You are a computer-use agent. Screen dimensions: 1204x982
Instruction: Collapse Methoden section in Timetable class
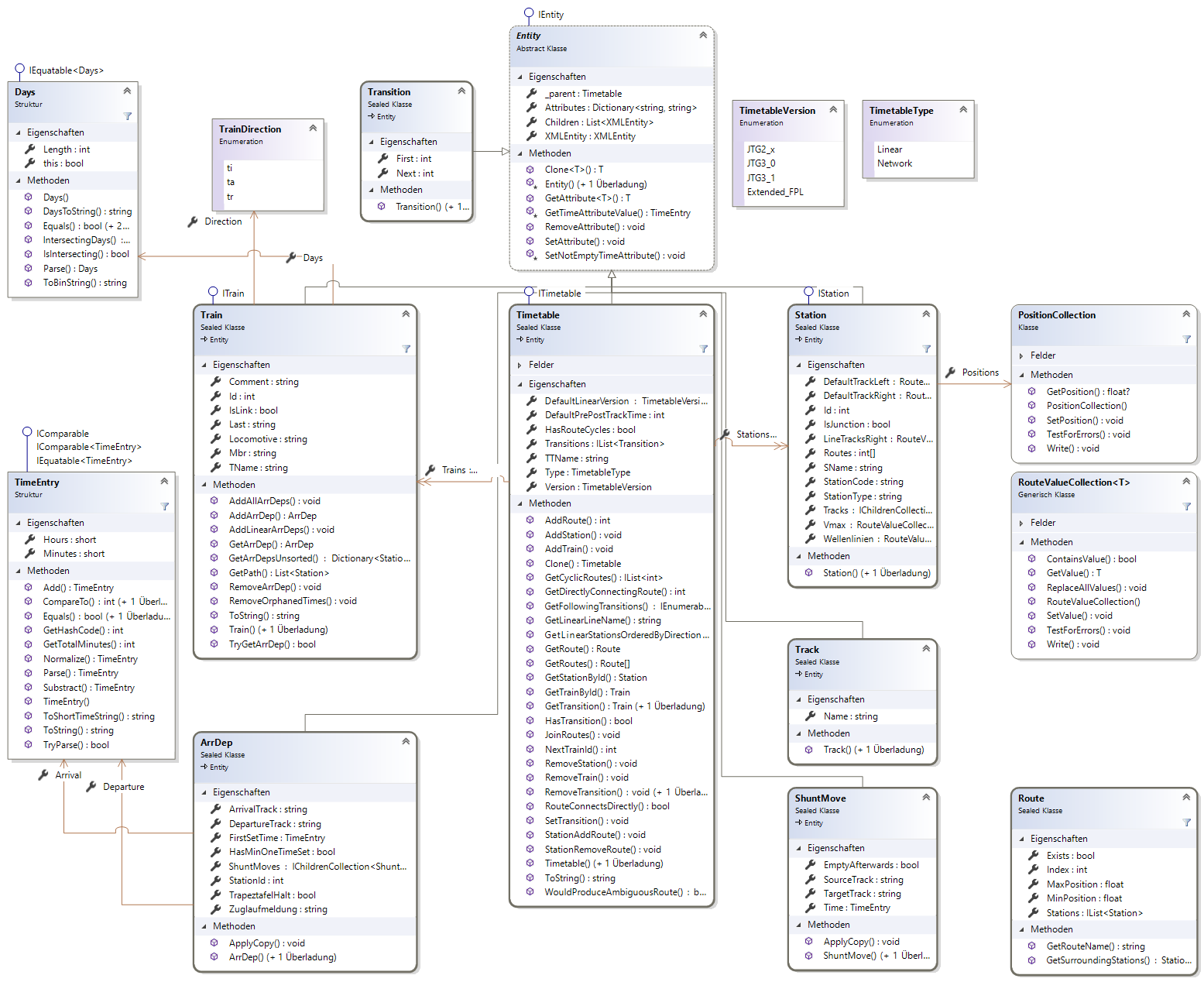click(x=520, y=503)
